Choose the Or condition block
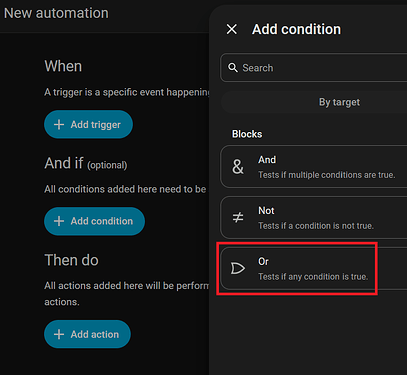407x375 pixels. click(x=313, y=268)
